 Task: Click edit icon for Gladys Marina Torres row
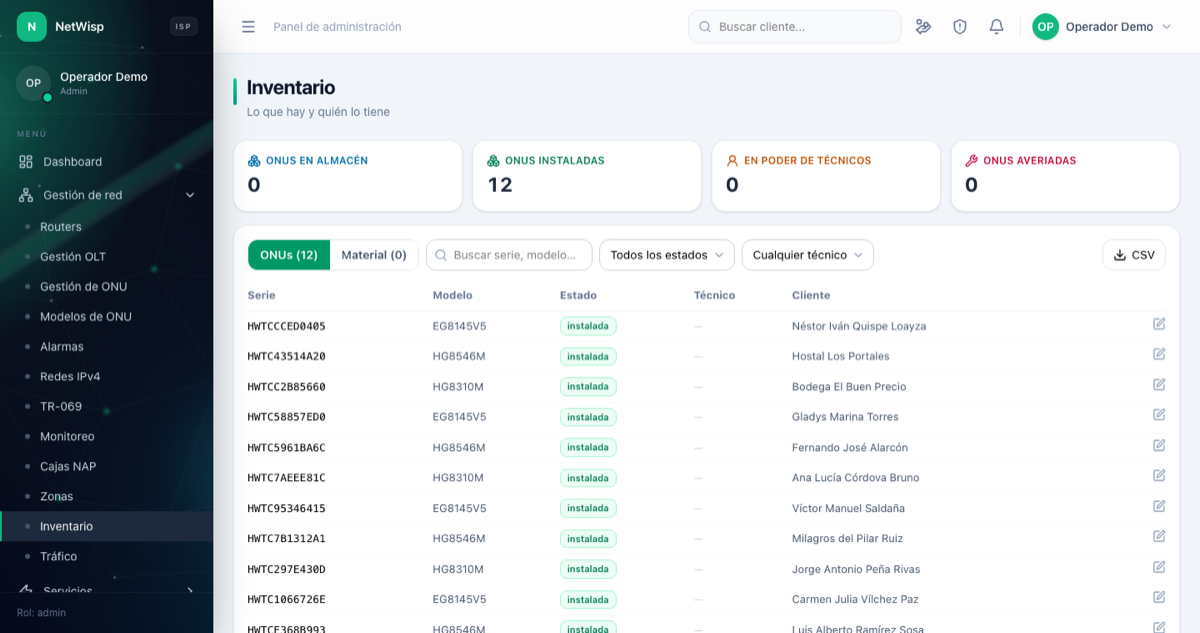coord(1159,415)
